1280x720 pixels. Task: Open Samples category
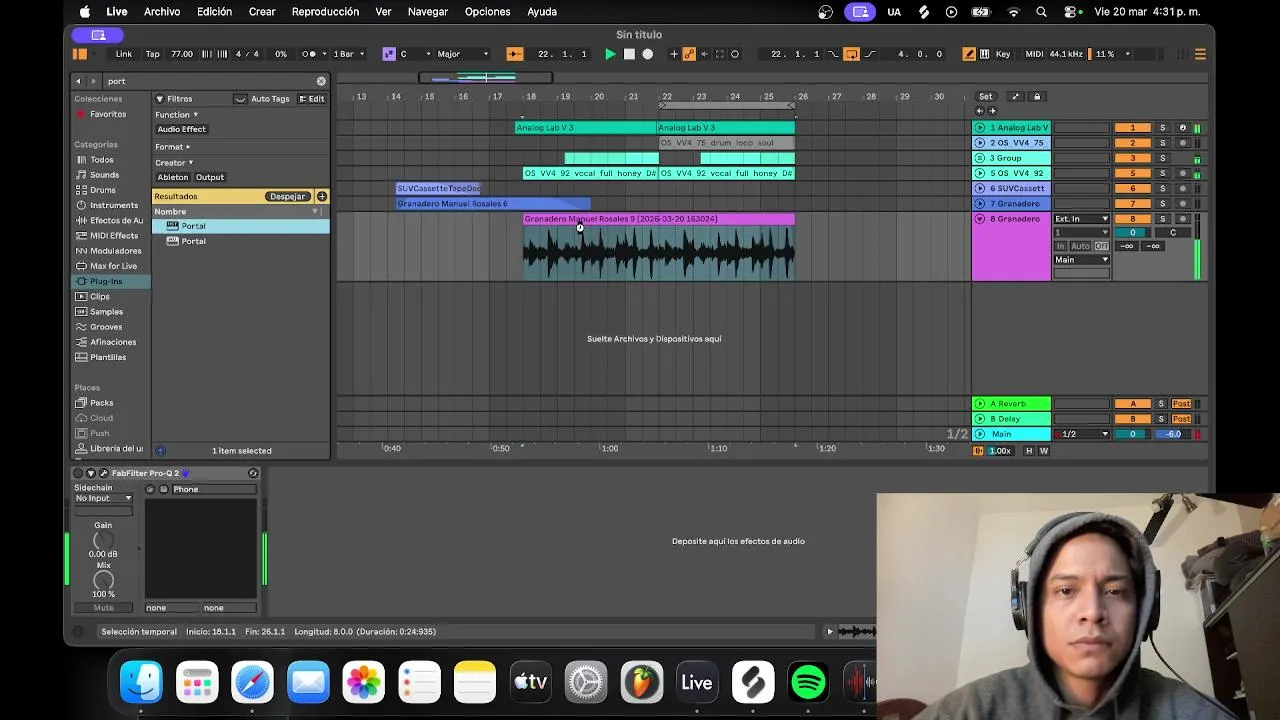pos(106,312)
